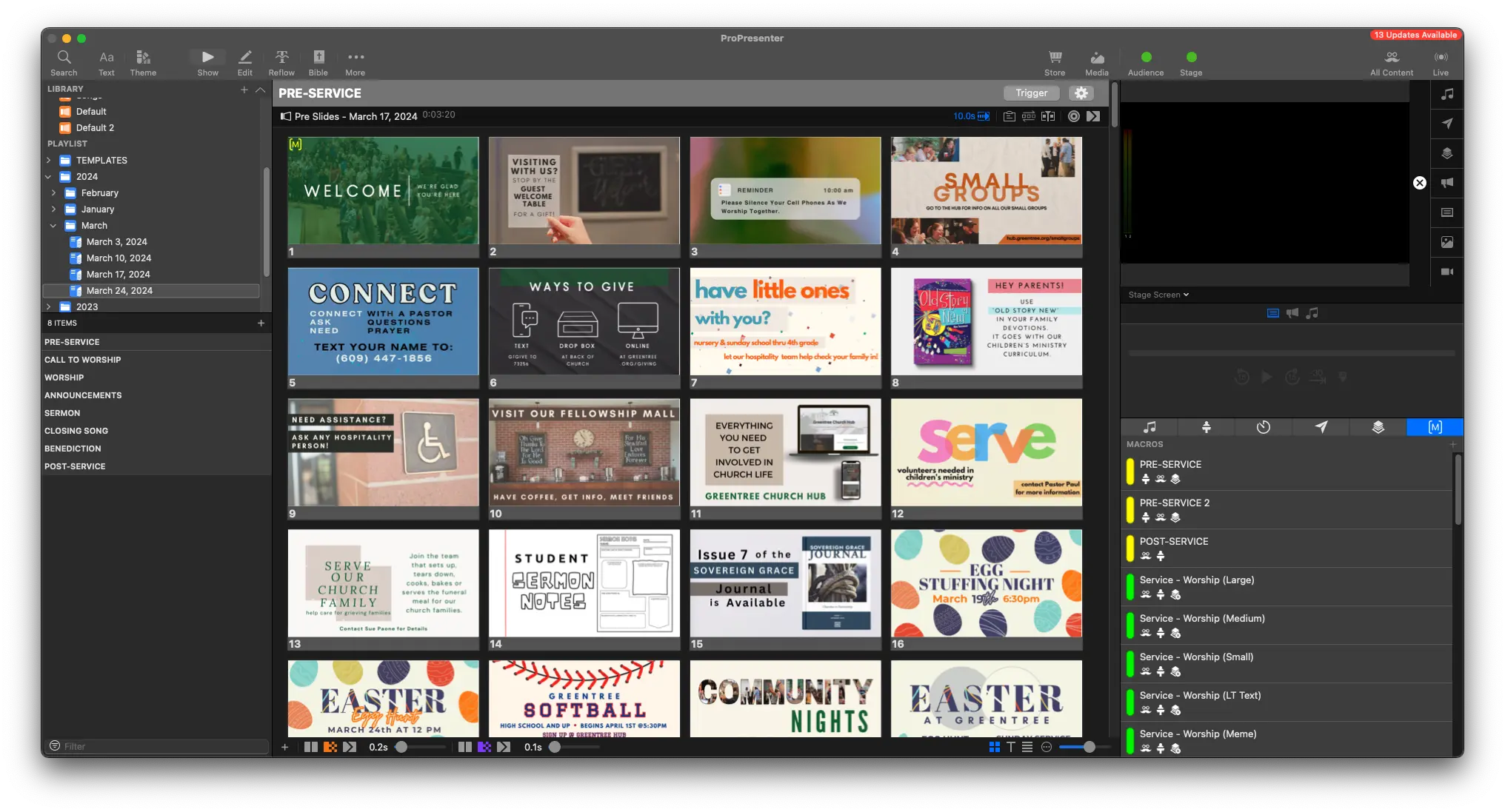The width and height of the screenshot is (1505, 812).
Task: Collapse the March folder in the playlist
Action: point(53,225)
